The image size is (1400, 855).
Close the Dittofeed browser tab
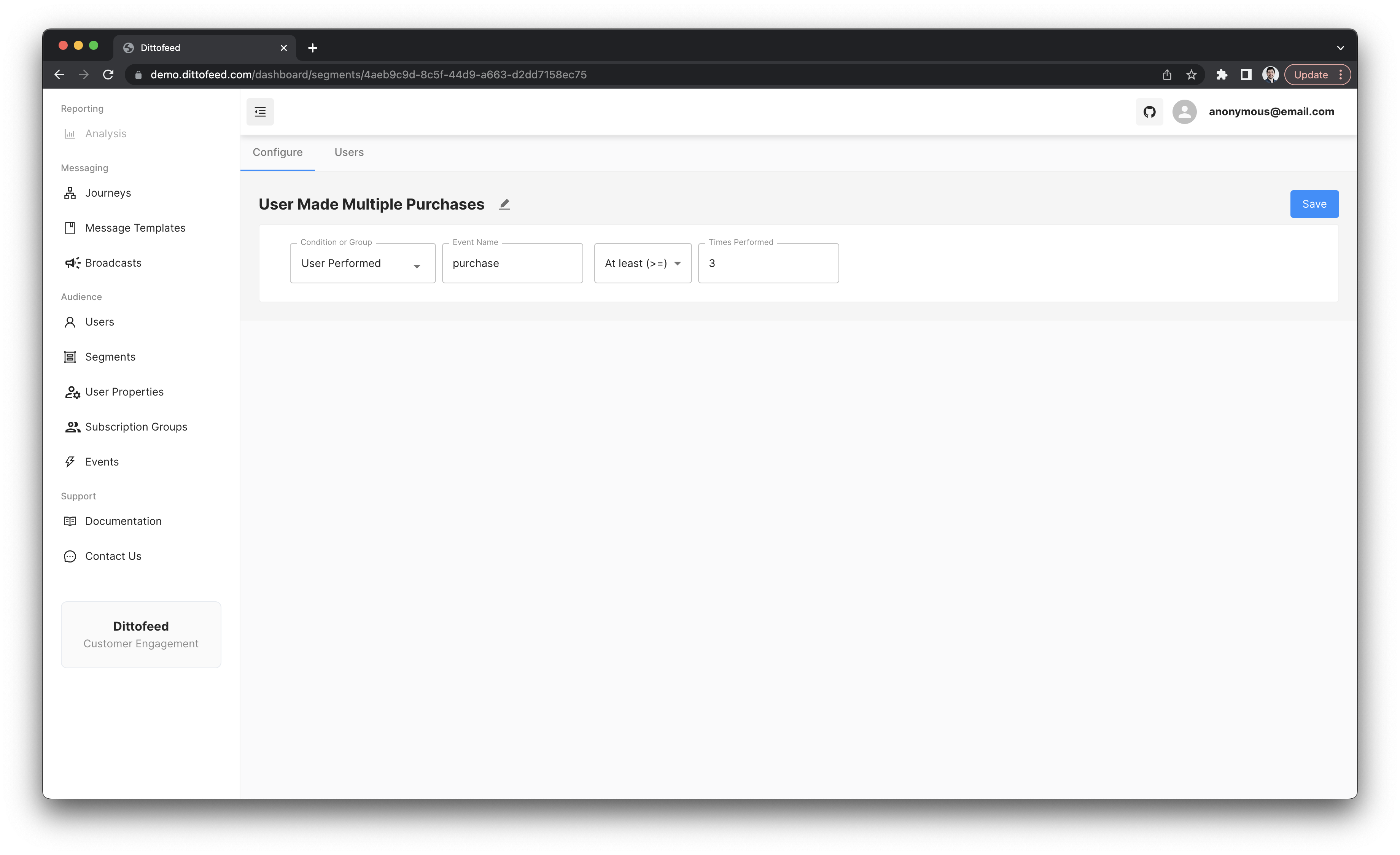[283, 48]
